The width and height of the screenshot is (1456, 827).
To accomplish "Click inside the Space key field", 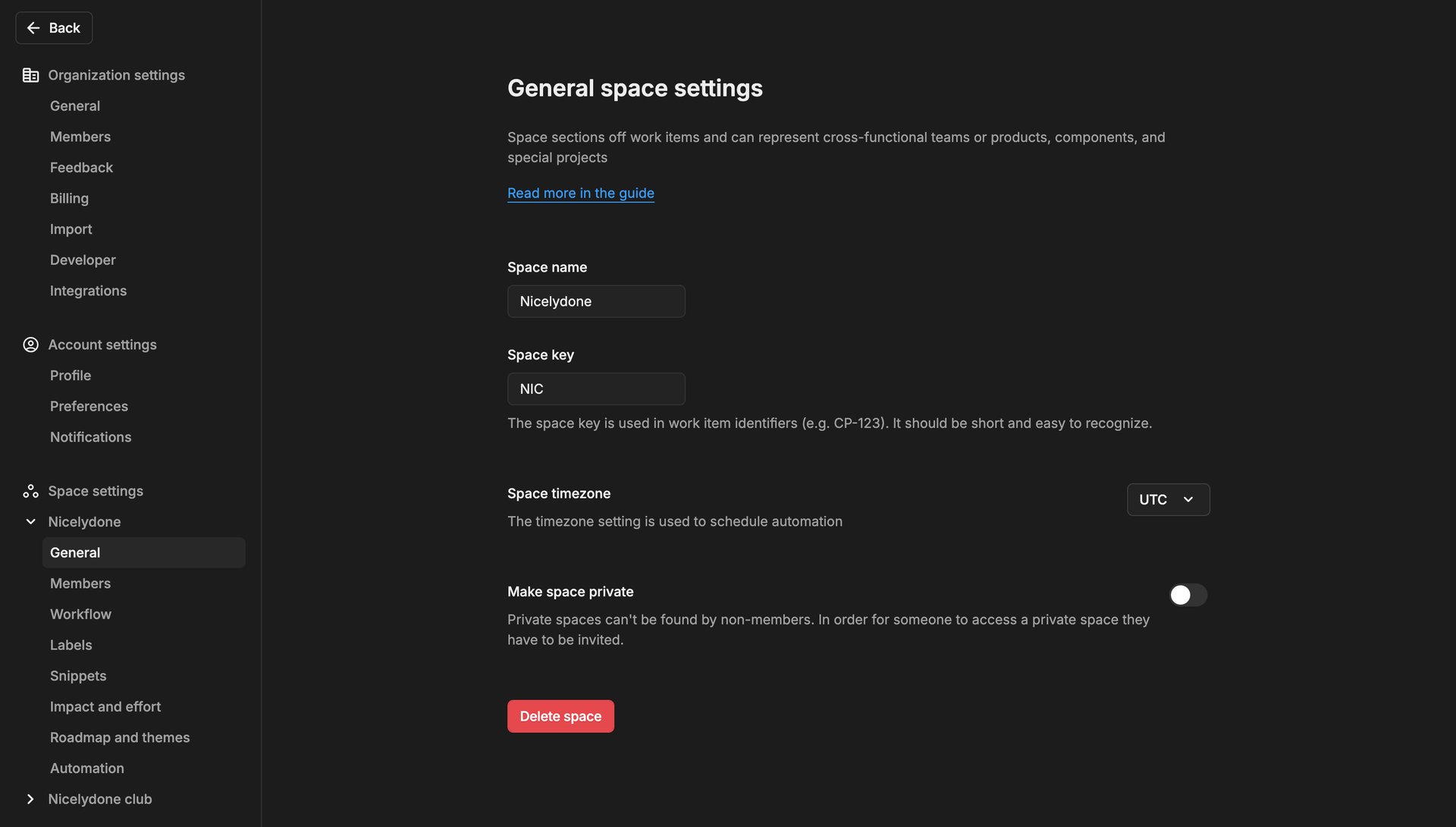I will tap(596, 388).
